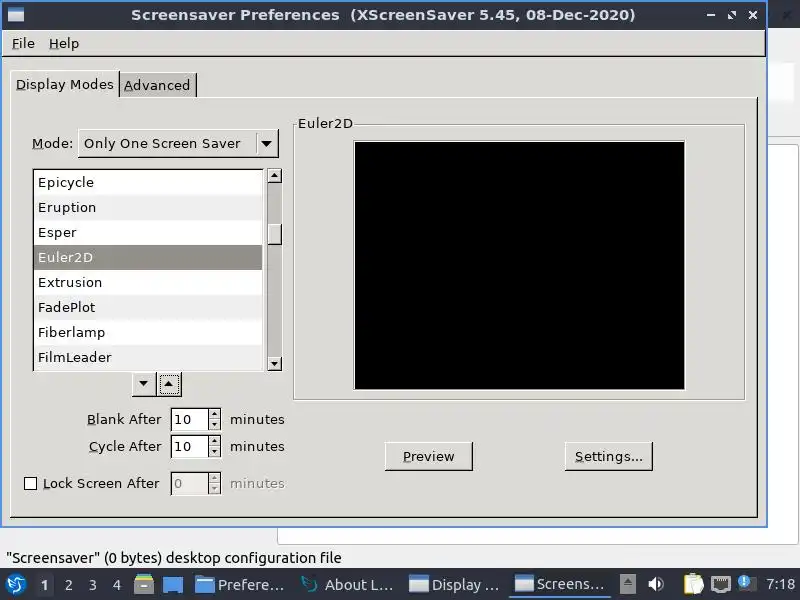Click the list scrollbar up arrow
Screen dimensions: 800x600
[x=274, y=176]
